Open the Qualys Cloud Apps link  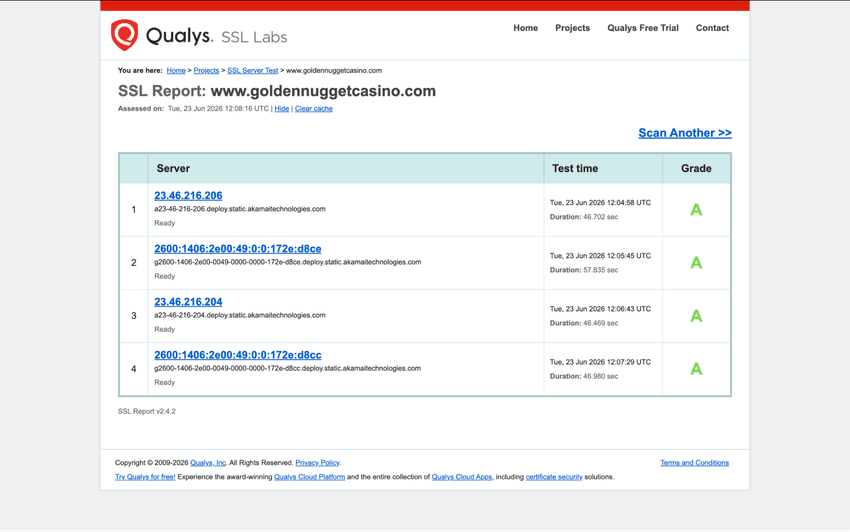[462, 477]
